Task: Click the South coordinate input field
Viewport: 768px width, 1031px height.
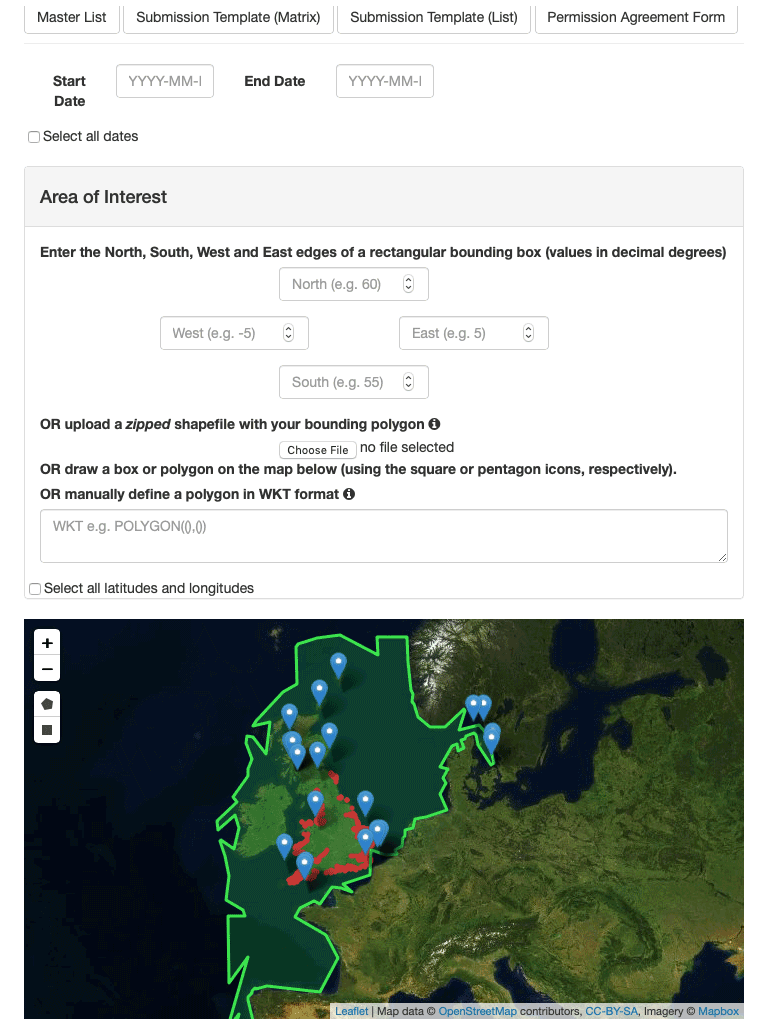Action: click(x=340, y=382)
